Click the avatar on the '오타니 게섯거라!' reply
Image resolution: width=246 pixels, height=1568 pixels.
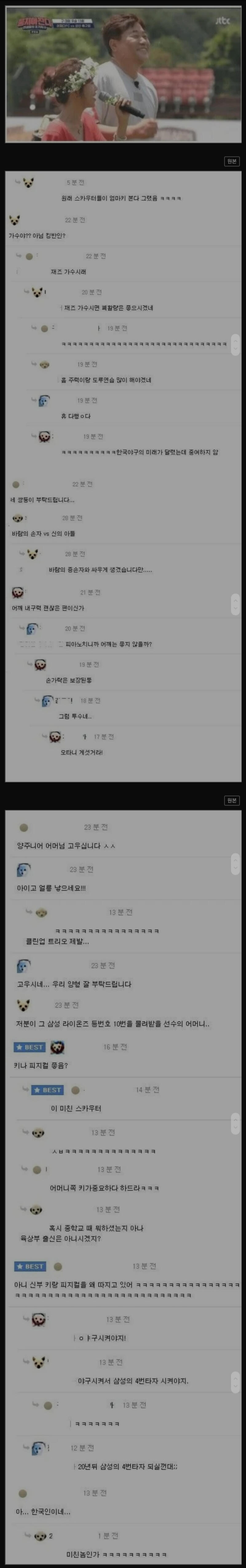[x=55, y=737]
